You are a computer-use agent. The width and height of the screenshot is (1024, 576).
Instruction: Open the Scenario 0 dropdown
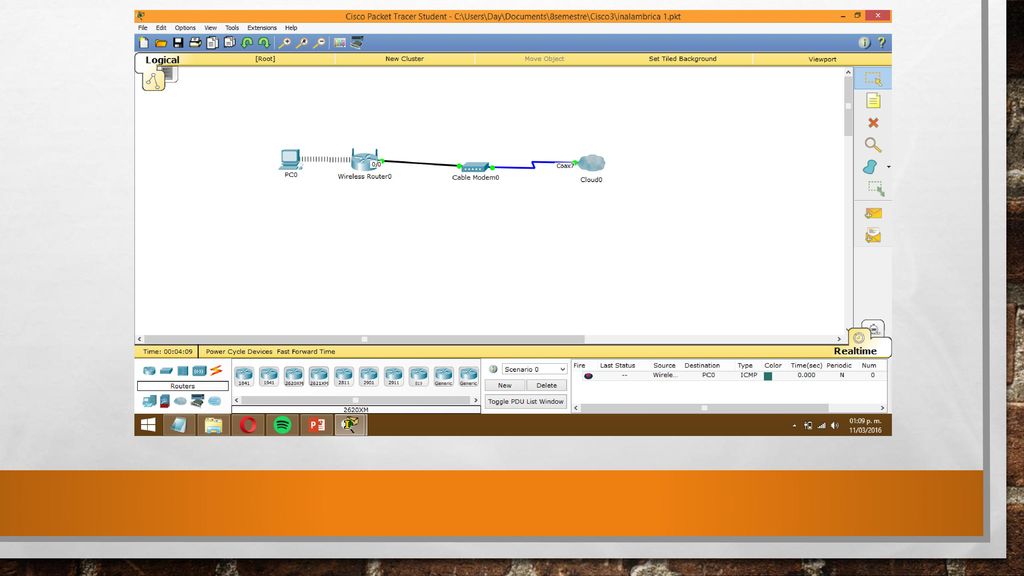pyautogui.click(x=534, y=370)
